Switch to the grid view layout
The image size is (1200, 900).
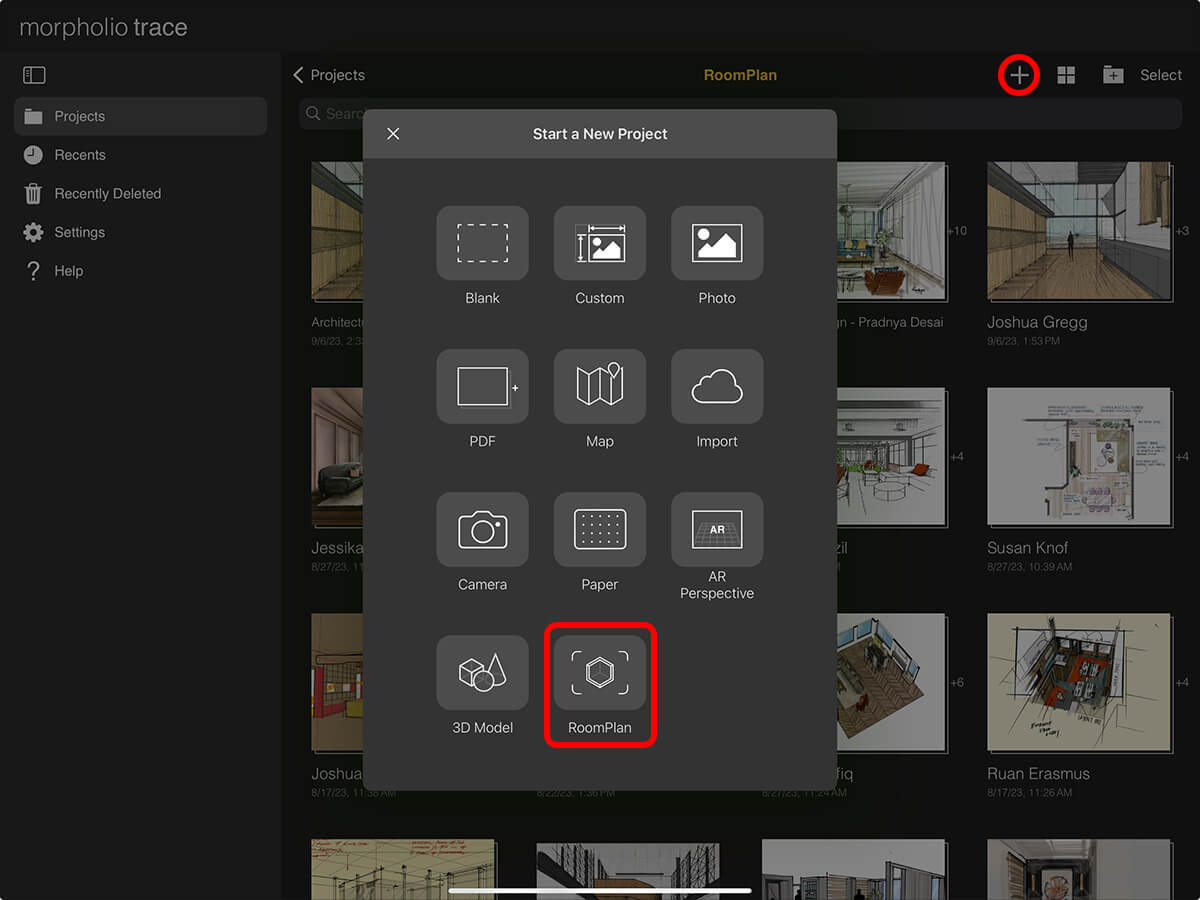(1066, 75)
